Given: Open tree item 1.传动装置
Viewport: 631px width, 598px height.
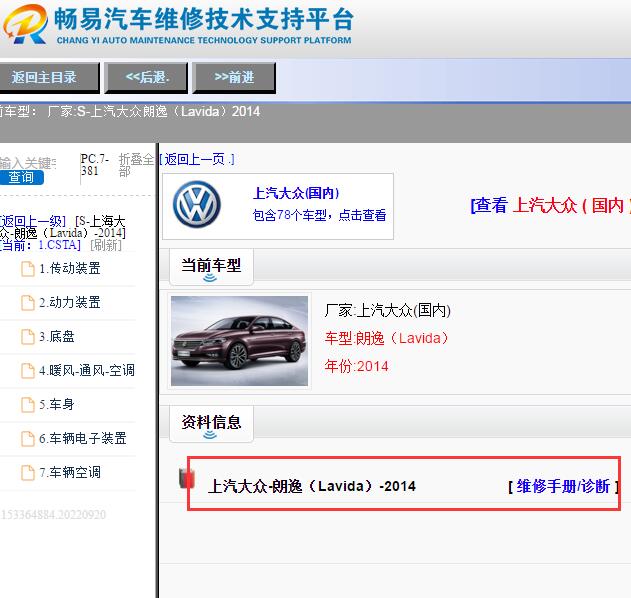Looking at the screenshot, I should (70, 268).
